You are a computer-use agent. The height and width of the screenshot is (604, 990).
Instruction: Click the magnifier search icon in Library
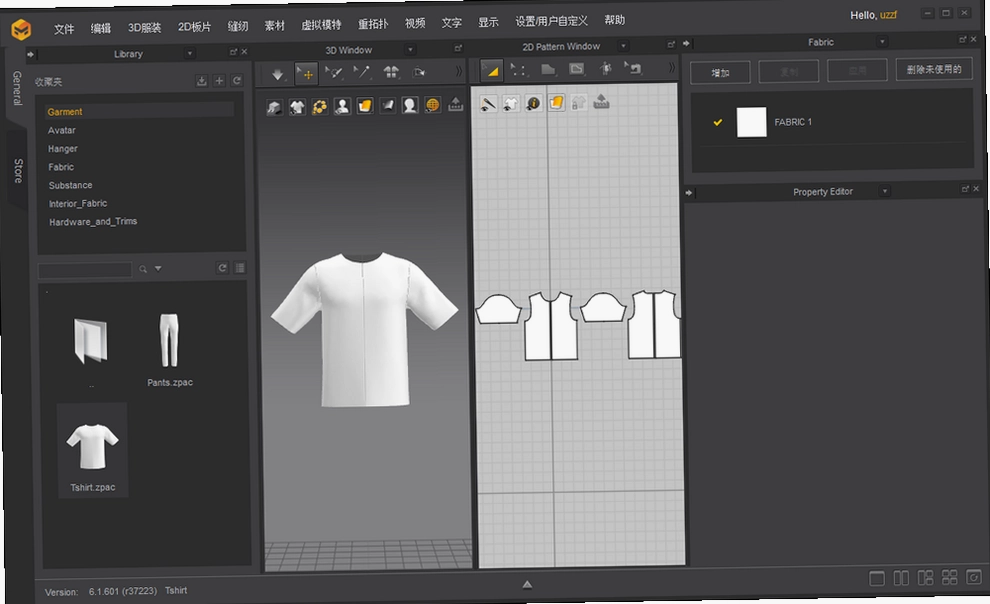pos(143,269)
